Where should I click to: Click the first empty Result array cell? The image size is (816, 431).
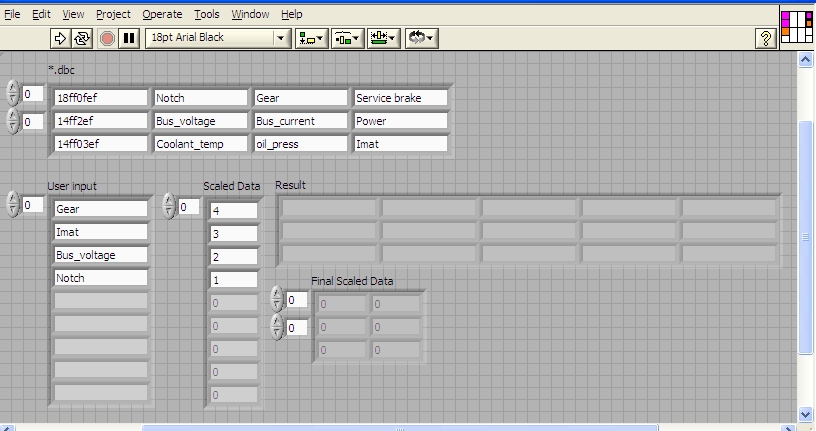(328, 208)
